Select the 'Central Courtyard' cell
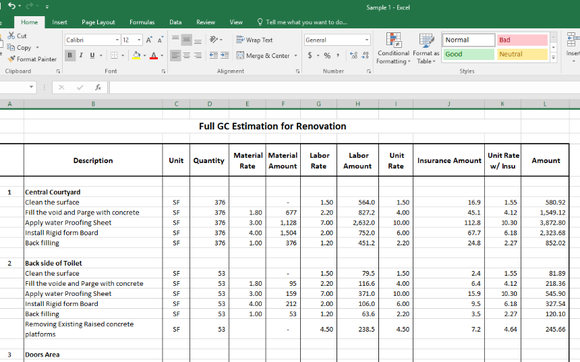 pos(93,192)
